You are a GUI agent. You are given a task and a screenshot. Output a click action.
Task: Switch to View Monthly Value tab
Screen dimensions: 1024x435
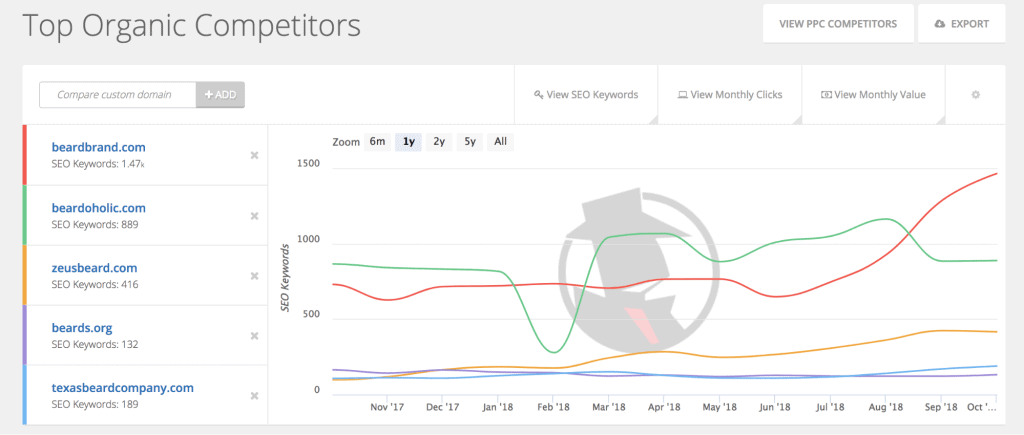873,95
